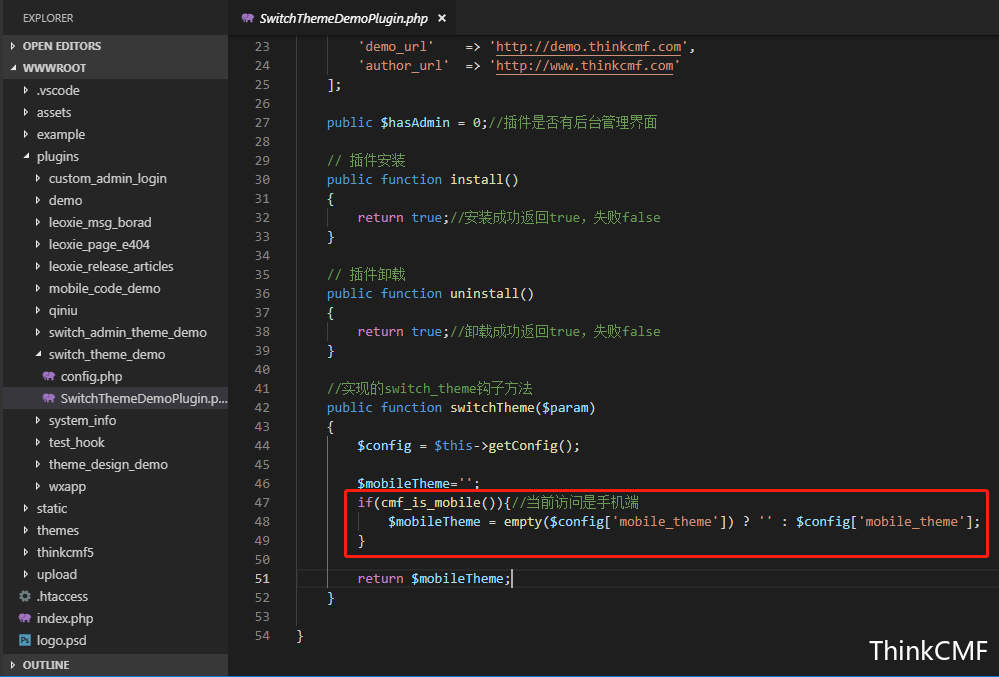Viewport: 999px width, 677px height.
Task: Click the PHP icon beside index.php
Action: [25, 618]
